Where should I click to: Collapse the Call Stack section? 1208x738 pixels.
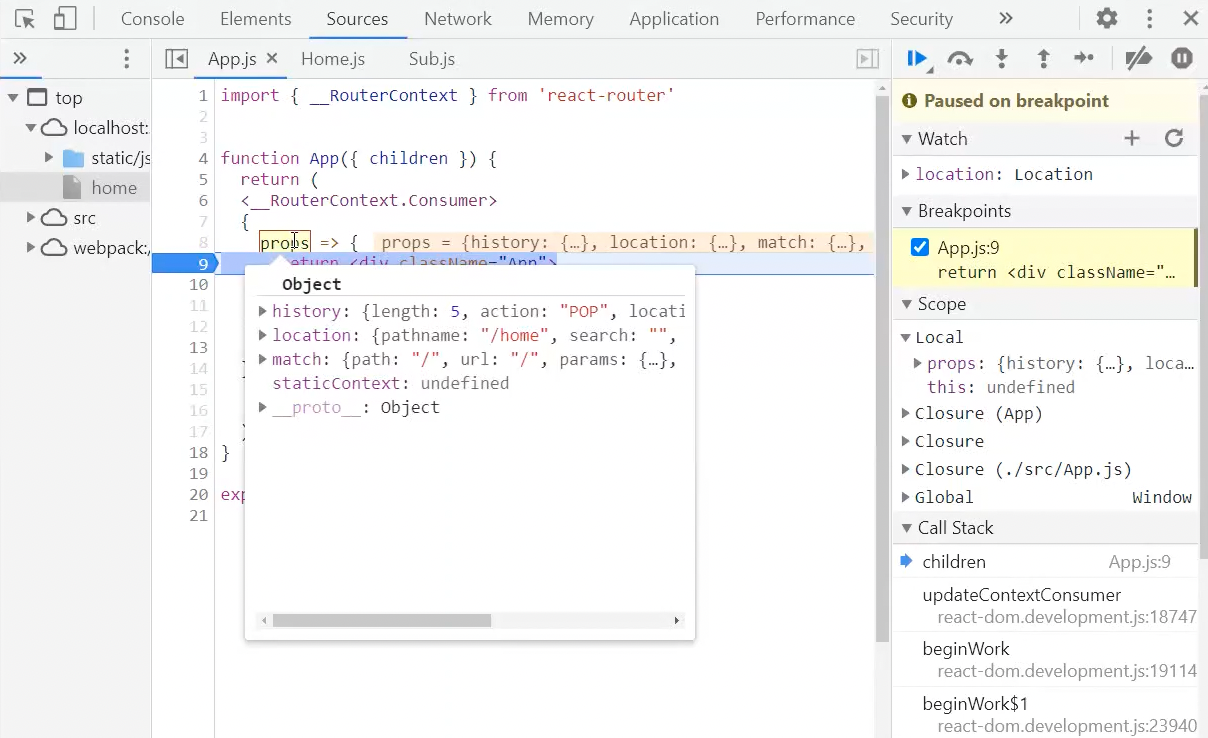click(907, 528)
